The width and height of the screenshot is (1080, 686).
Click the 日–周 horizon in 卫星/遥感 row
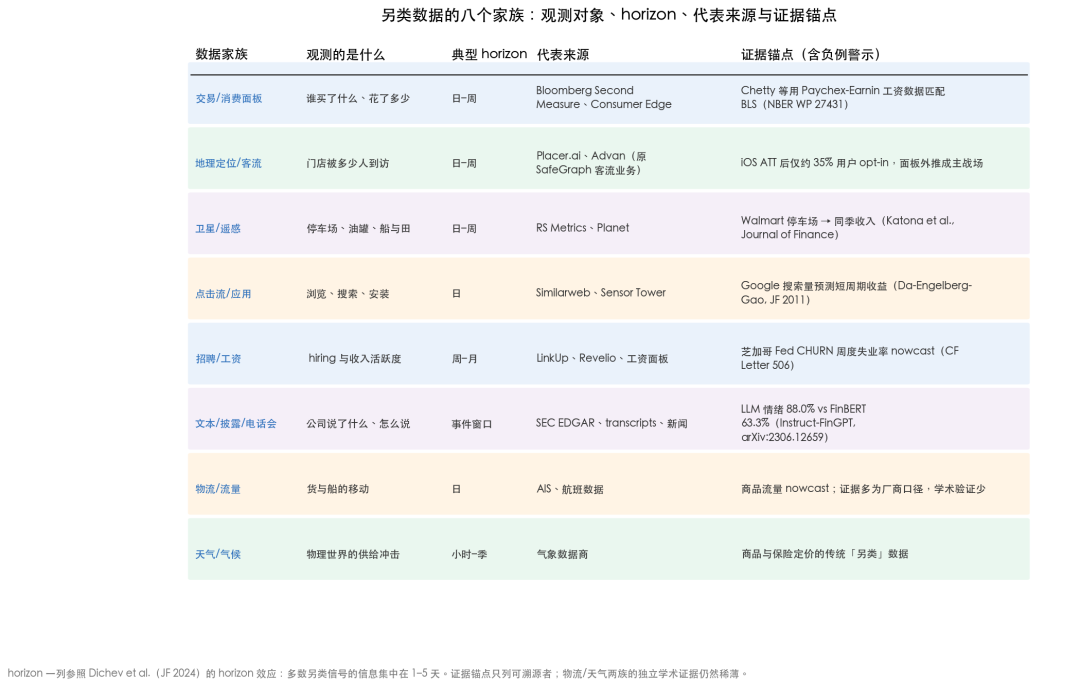click(464, 229)
